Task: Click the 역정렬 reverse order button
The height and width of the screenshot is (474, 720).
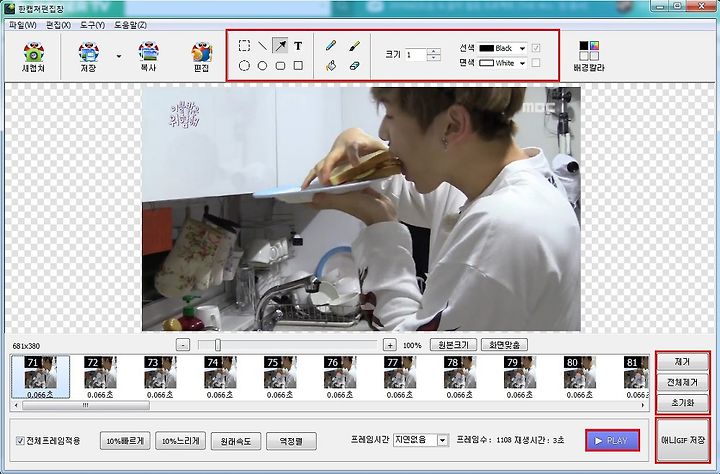Action: (x=291, y=441)
